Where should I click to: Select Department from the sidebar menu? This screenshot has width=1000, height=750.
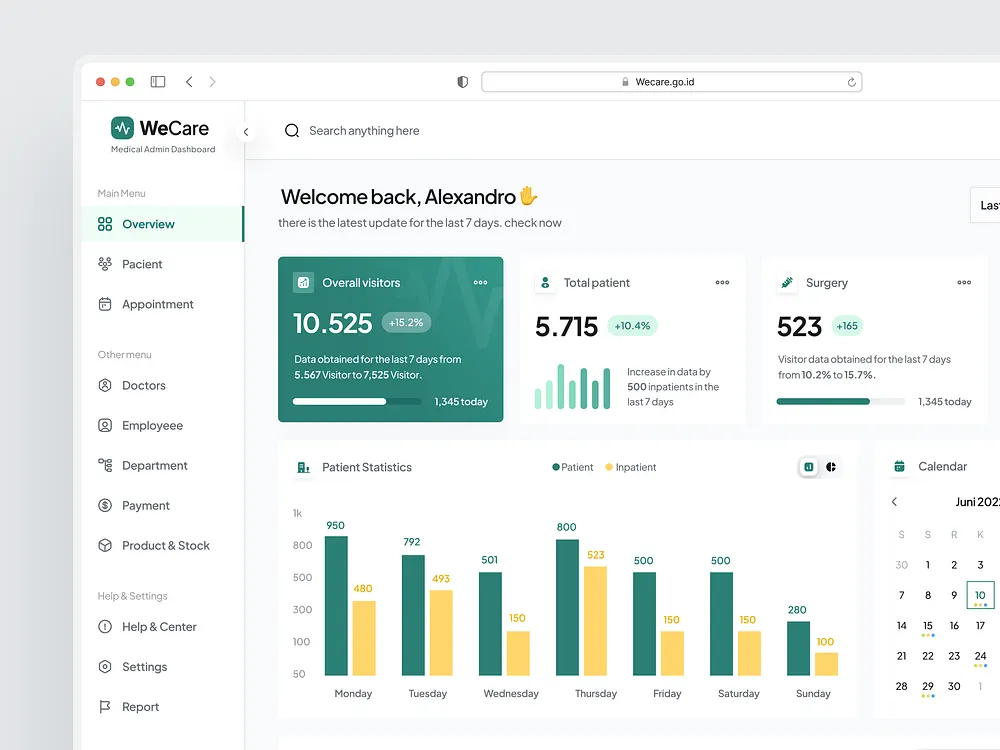pyautogui.click(x=105, y=465)
